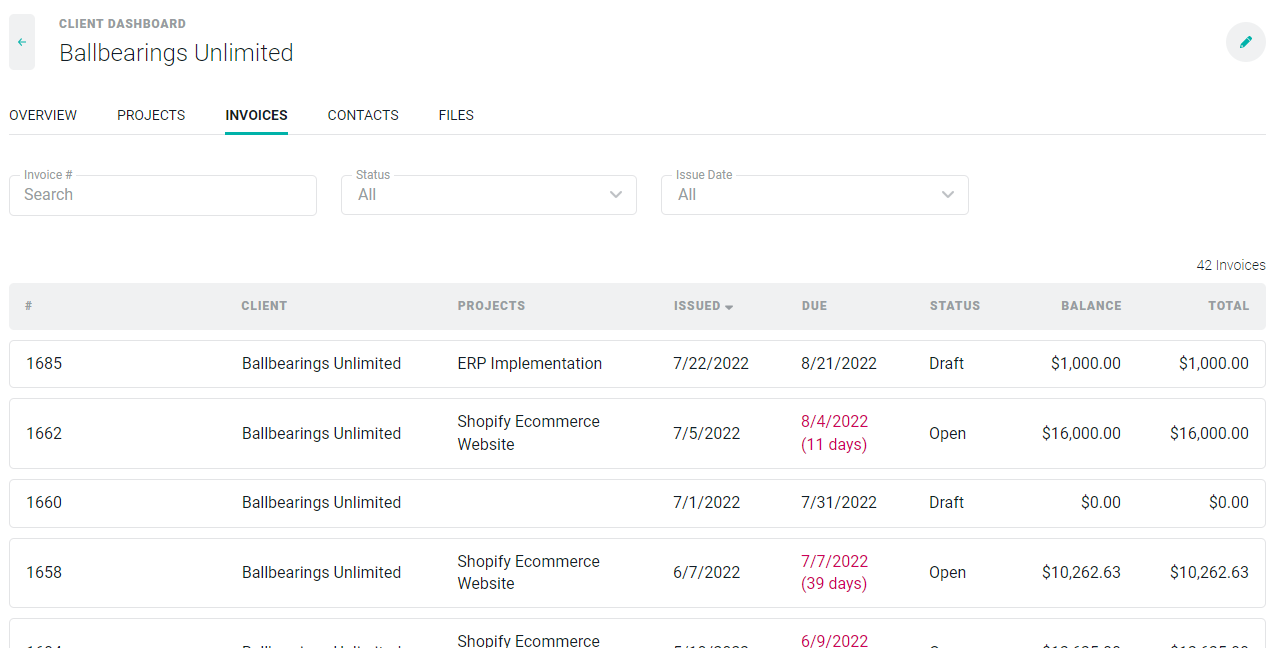Screen dimensions: 1279x648
Task: Open invoice 1658 entry
Action: 44,573
